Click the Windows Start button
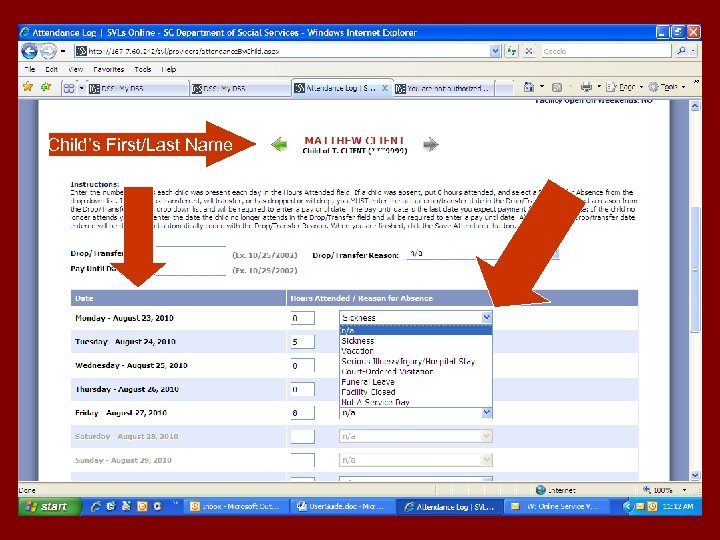Image resolution: width=720 pixels, height=540 pixels. click(50, 506)
